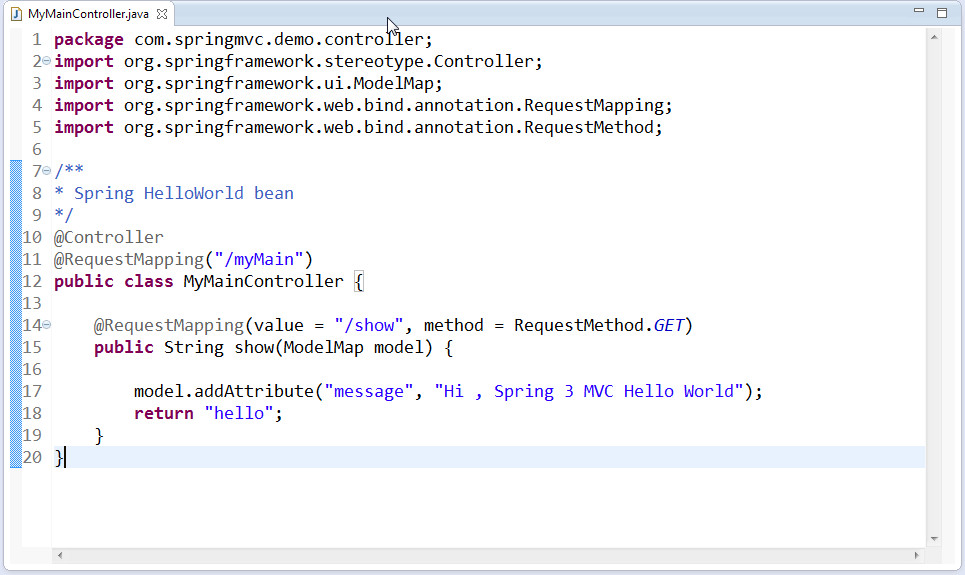Click the "/myMain" string literal

tap(258, 259)
